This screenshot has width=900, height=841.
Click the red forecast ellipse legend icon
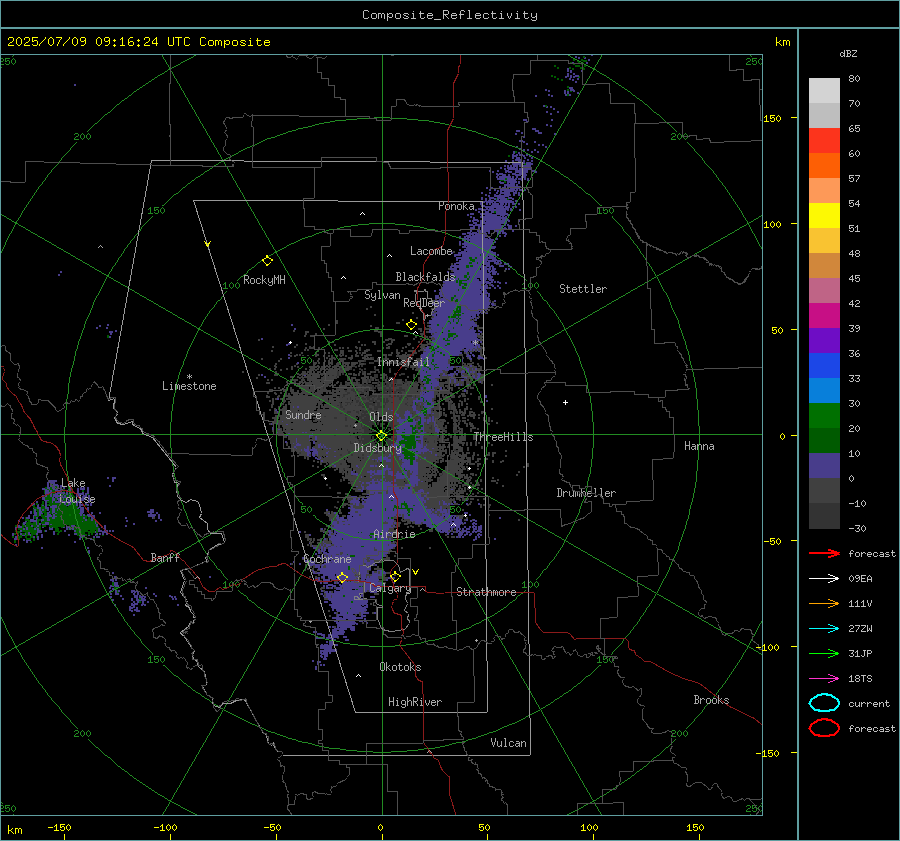tap(824, 728)
